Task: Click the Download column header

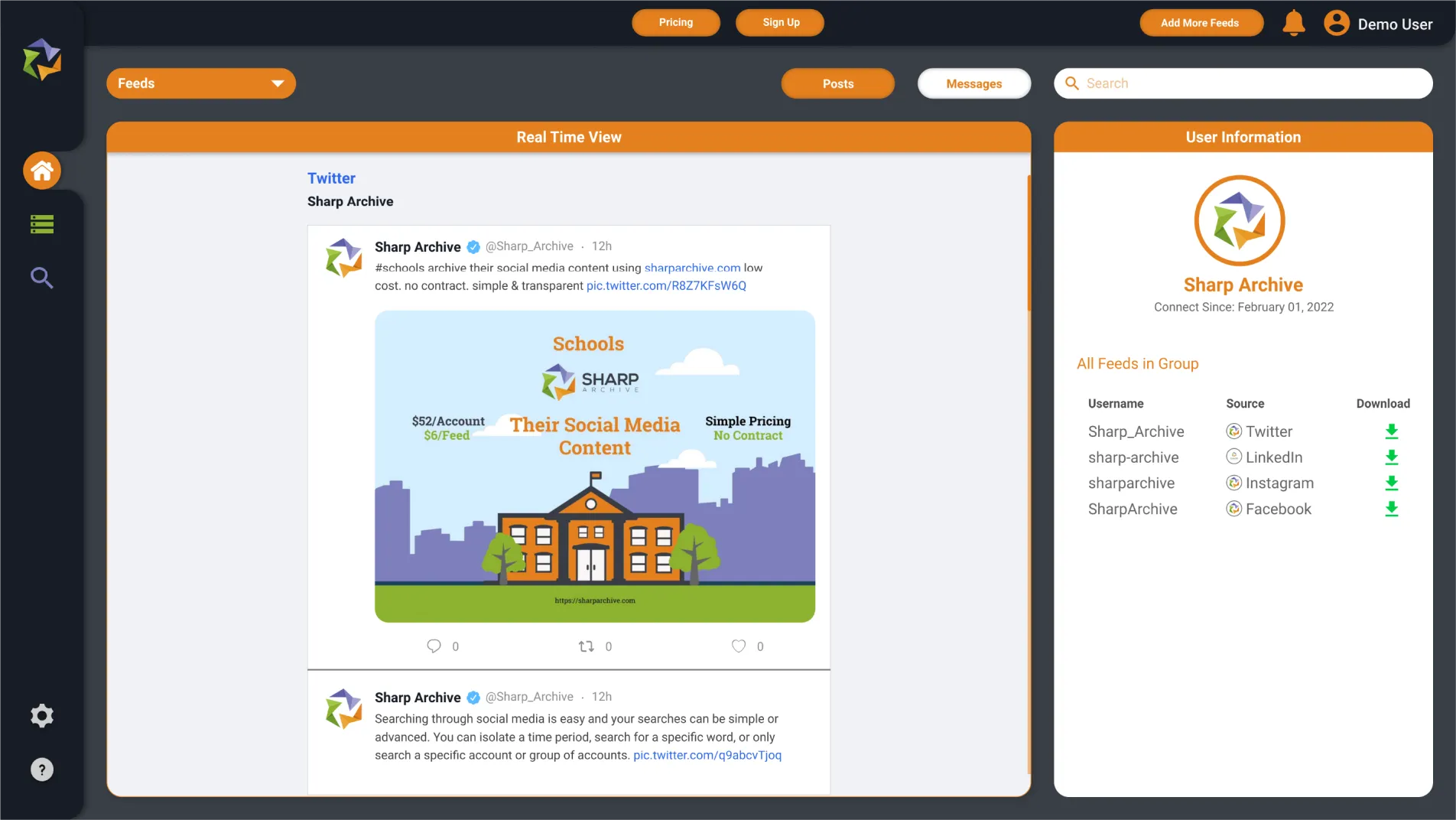Action: (1383, 404)
